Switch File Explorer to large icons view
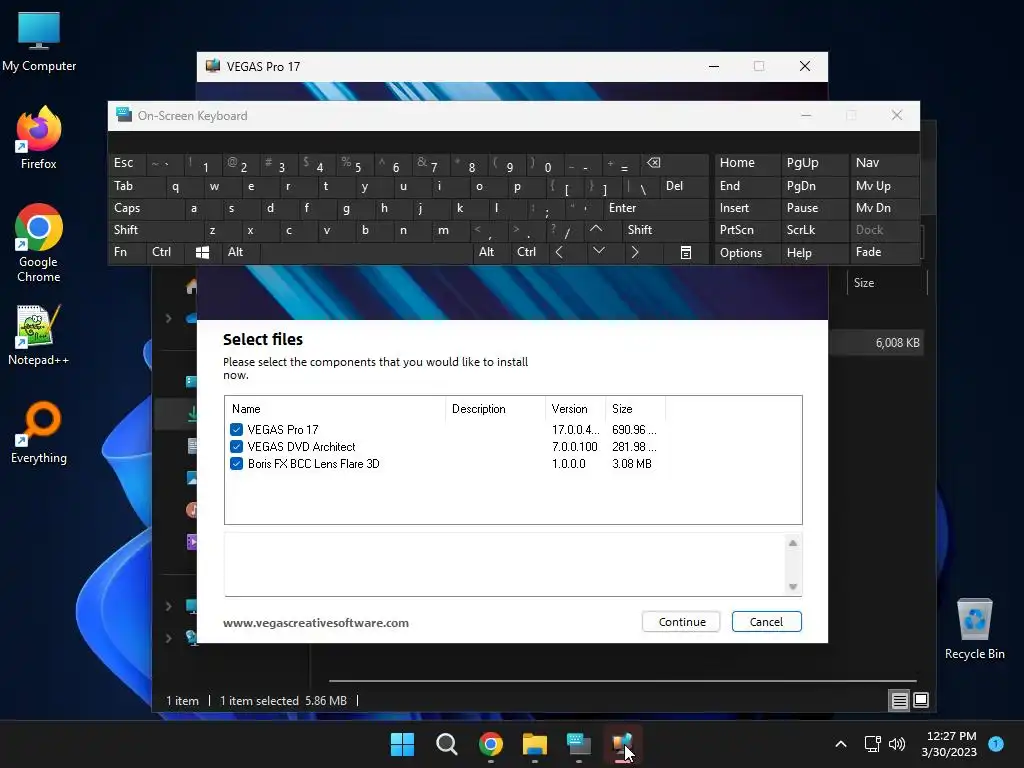 (x=921, y=701)
